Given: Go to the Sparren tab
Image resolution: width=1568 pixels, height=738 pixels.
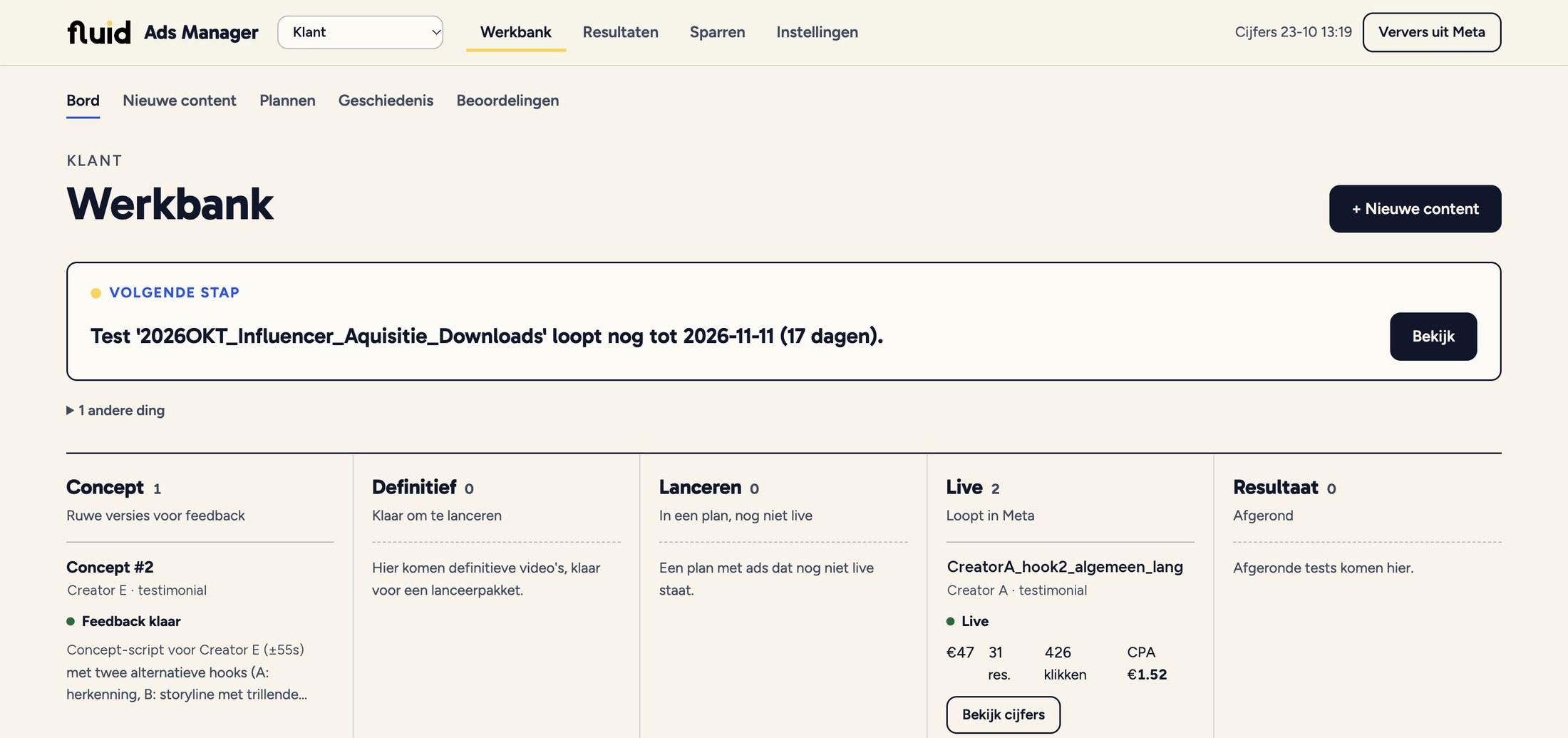Looking at the screenshot, I should coord(717,32).
